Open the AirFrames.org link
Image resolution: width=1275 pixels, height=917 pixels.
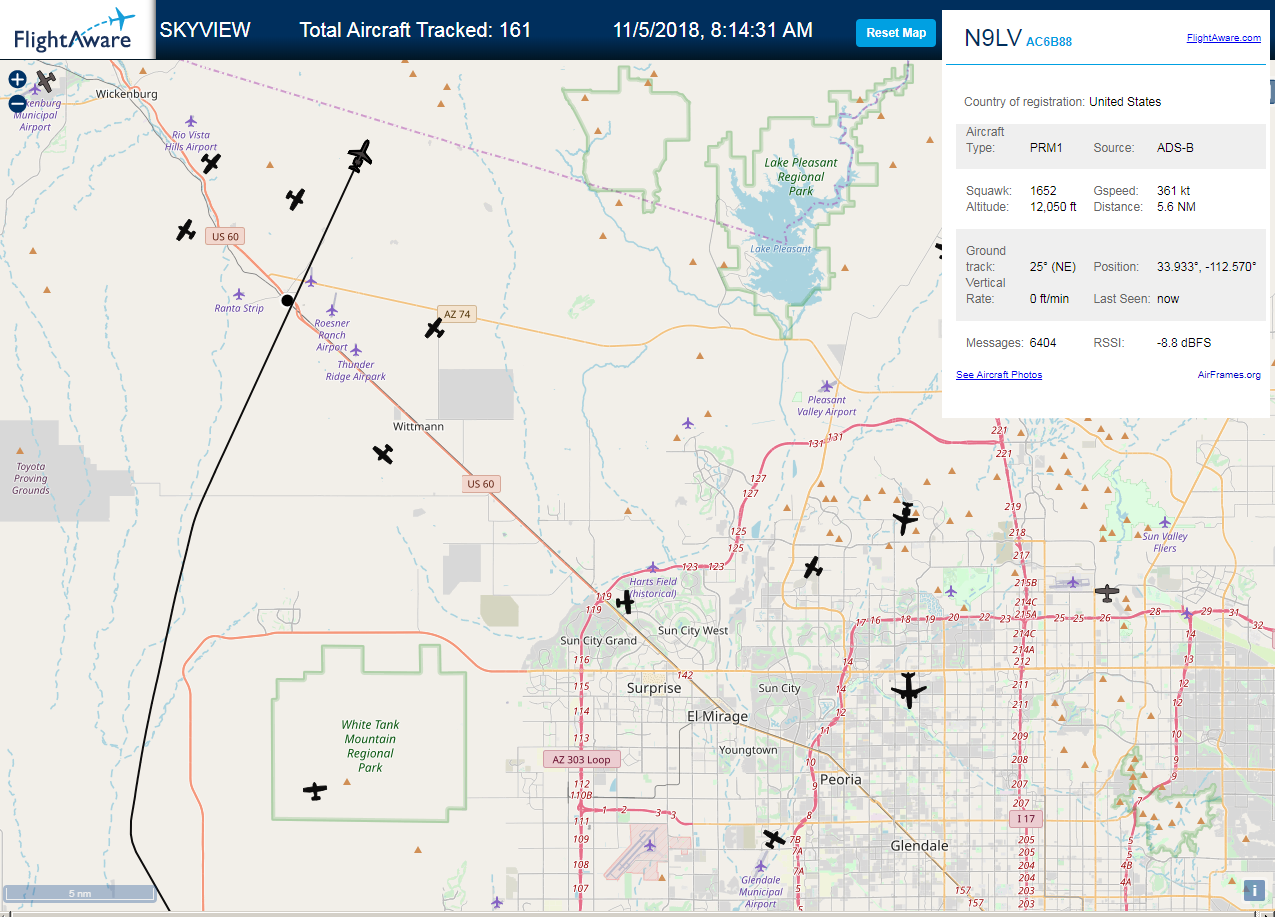1229,375
